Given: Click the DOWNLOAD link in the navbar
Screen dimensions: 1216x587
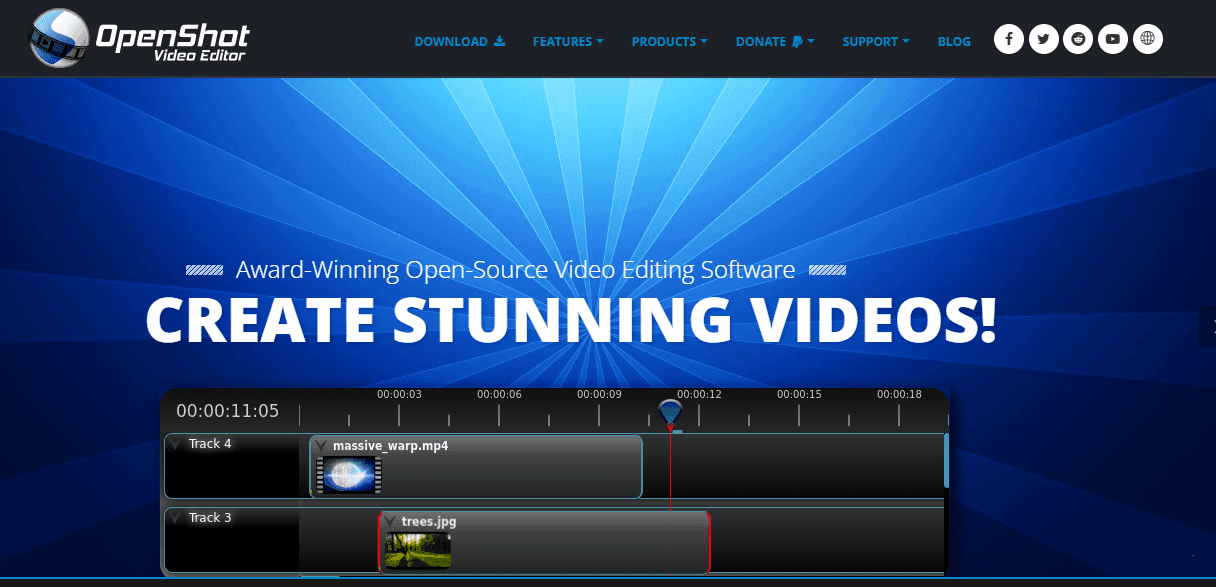Looking at the screenshot, I should pyautogui.click(x=452, y=41).
